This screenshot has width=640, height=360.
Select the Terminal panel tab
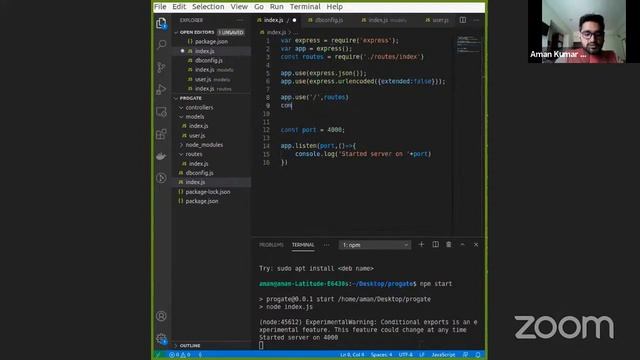(303, 245)
